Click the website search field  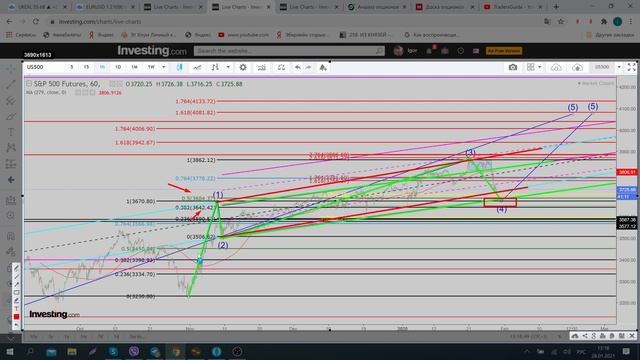[289, 51]
